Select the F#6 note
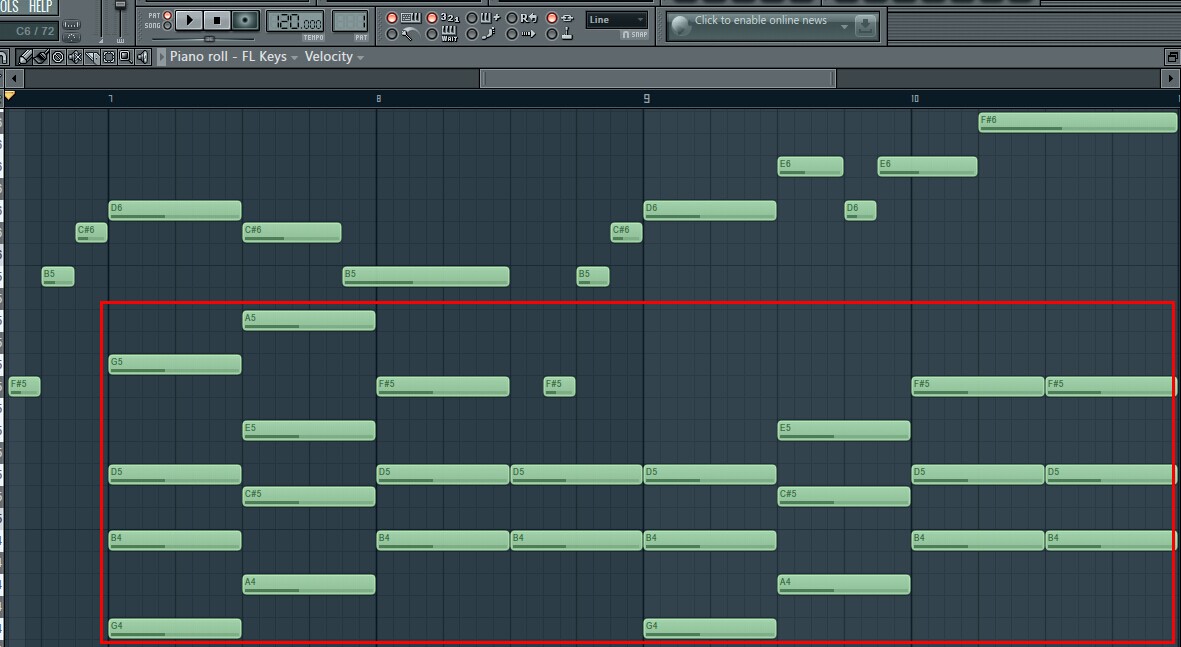 (x=1078, y=123)
